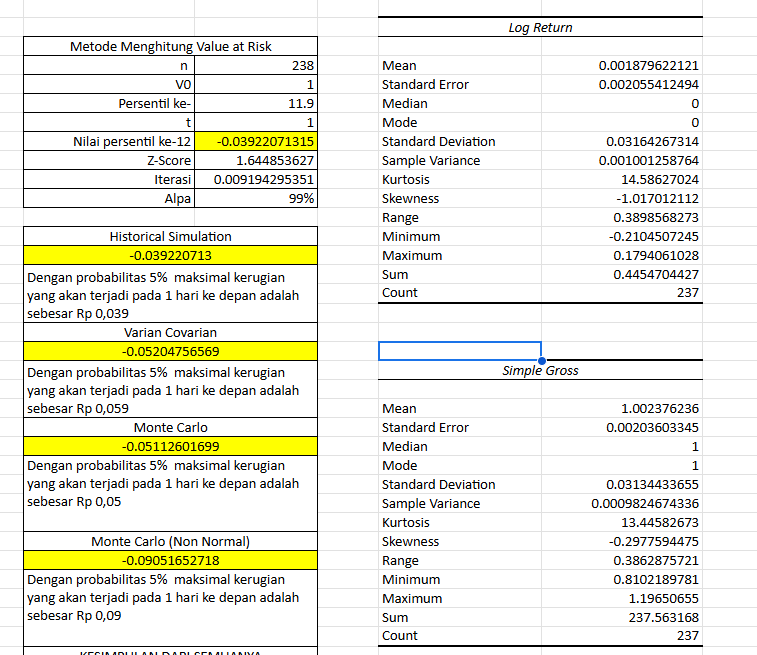Click the Z-Score value 1.644853627
The width and height of the screenshot is (757, 655).
(x=256, y=160)
